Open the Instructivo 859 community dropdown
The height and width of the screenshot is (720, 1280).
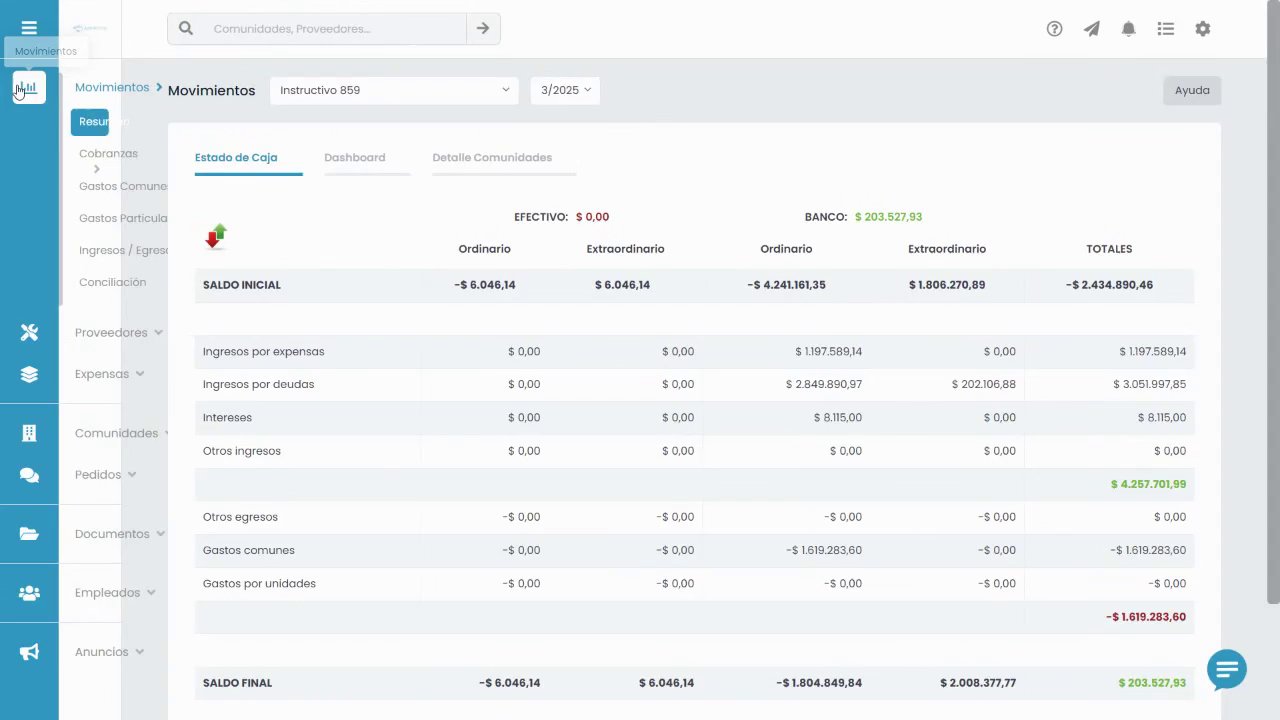pos(394,90)
